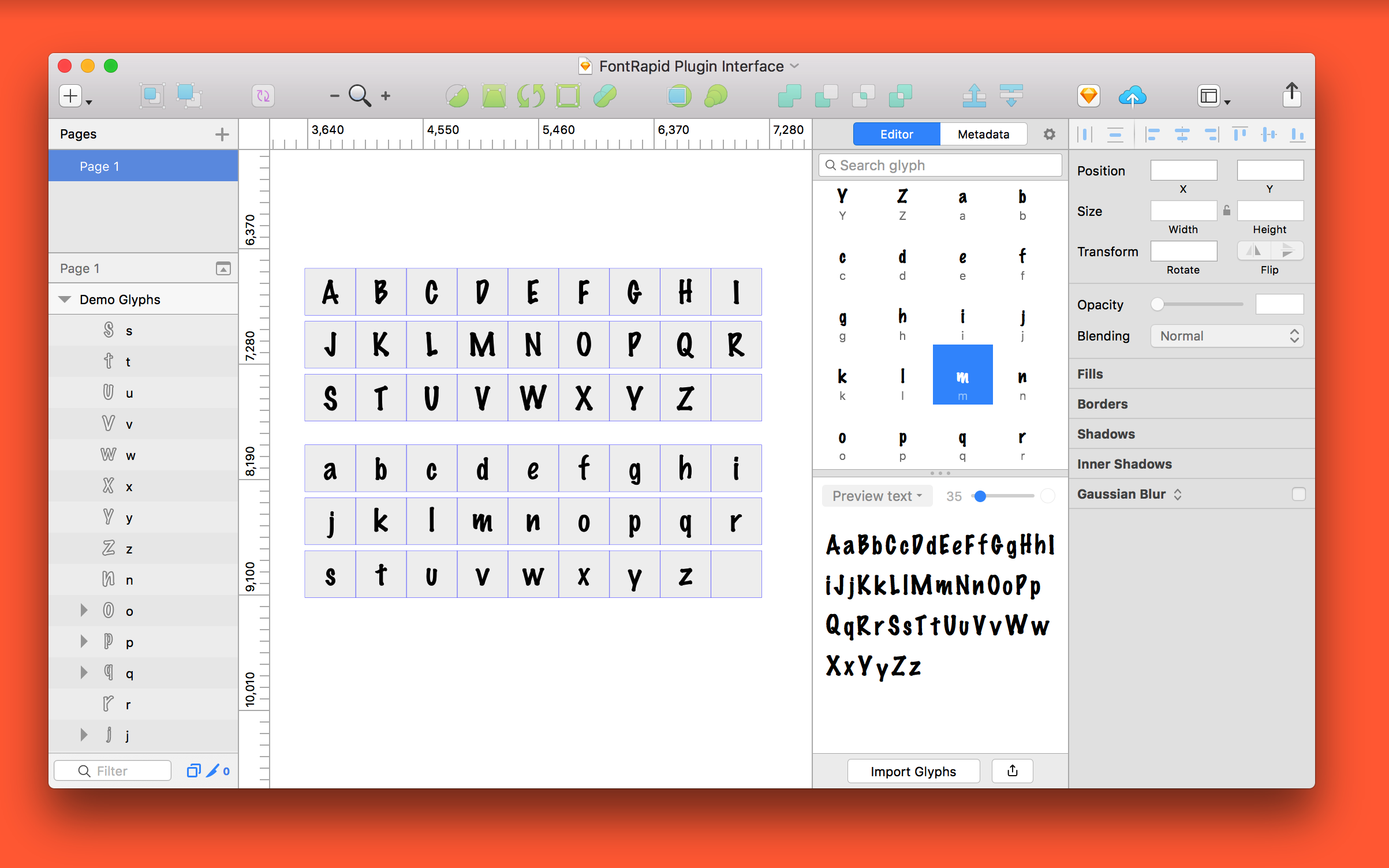This screenshot has height=868, width=1389.
Task: Zoom in with the plus button
Action: (x=386, y=96)
